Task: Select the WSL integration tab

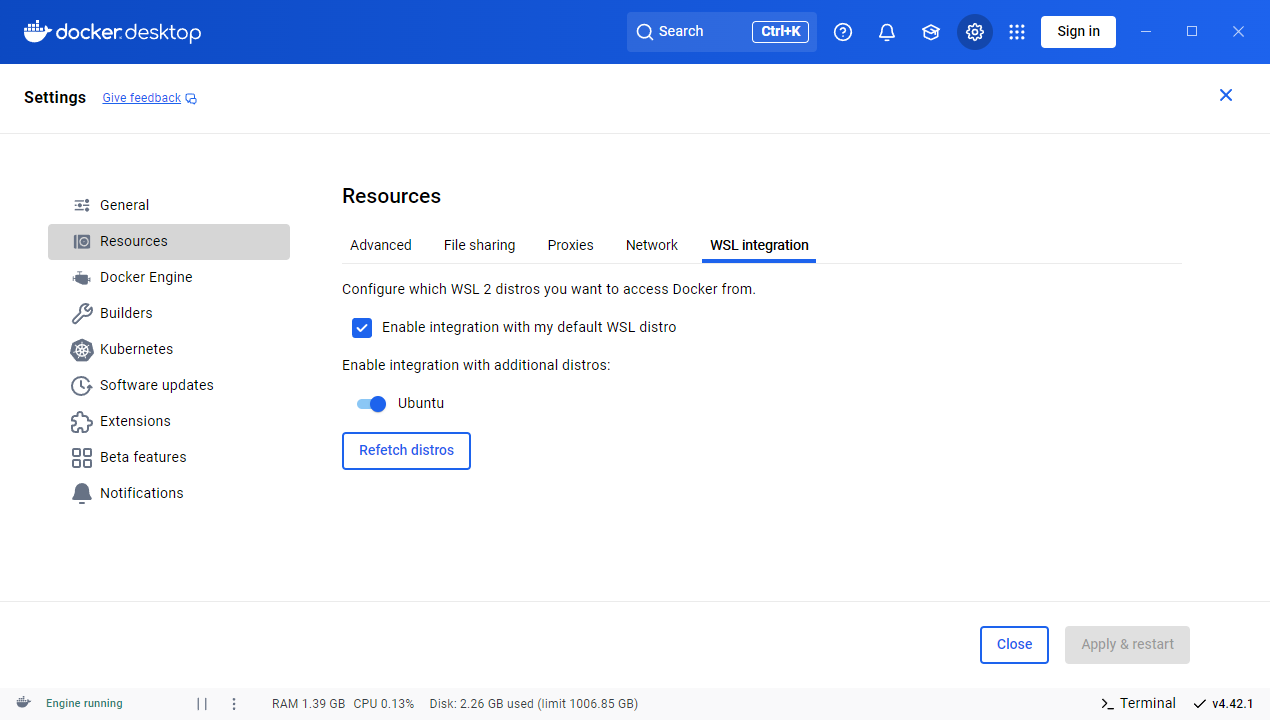Action: click(x=759, y=245)
